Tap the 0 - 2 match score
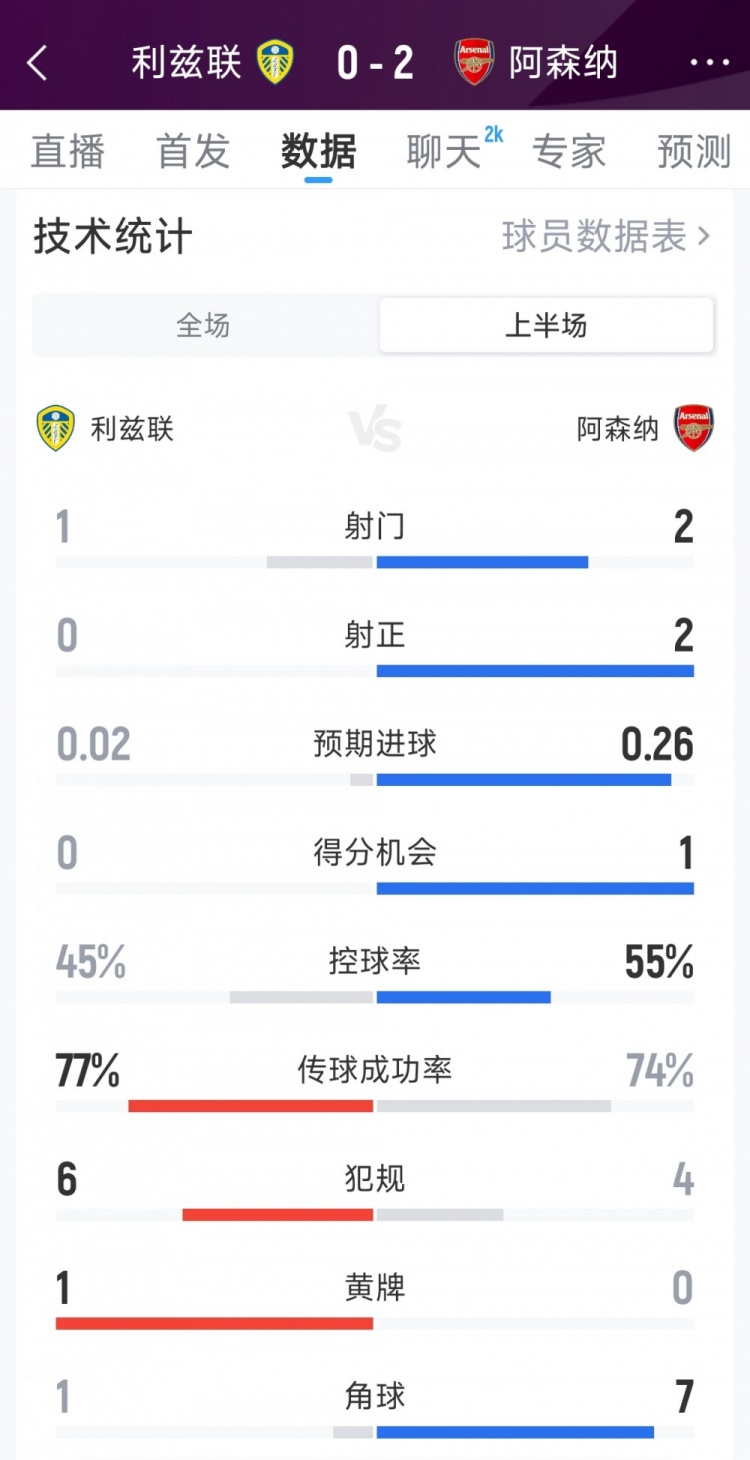The height and width of the screenshot is (1460, 750). click(375, 63)
